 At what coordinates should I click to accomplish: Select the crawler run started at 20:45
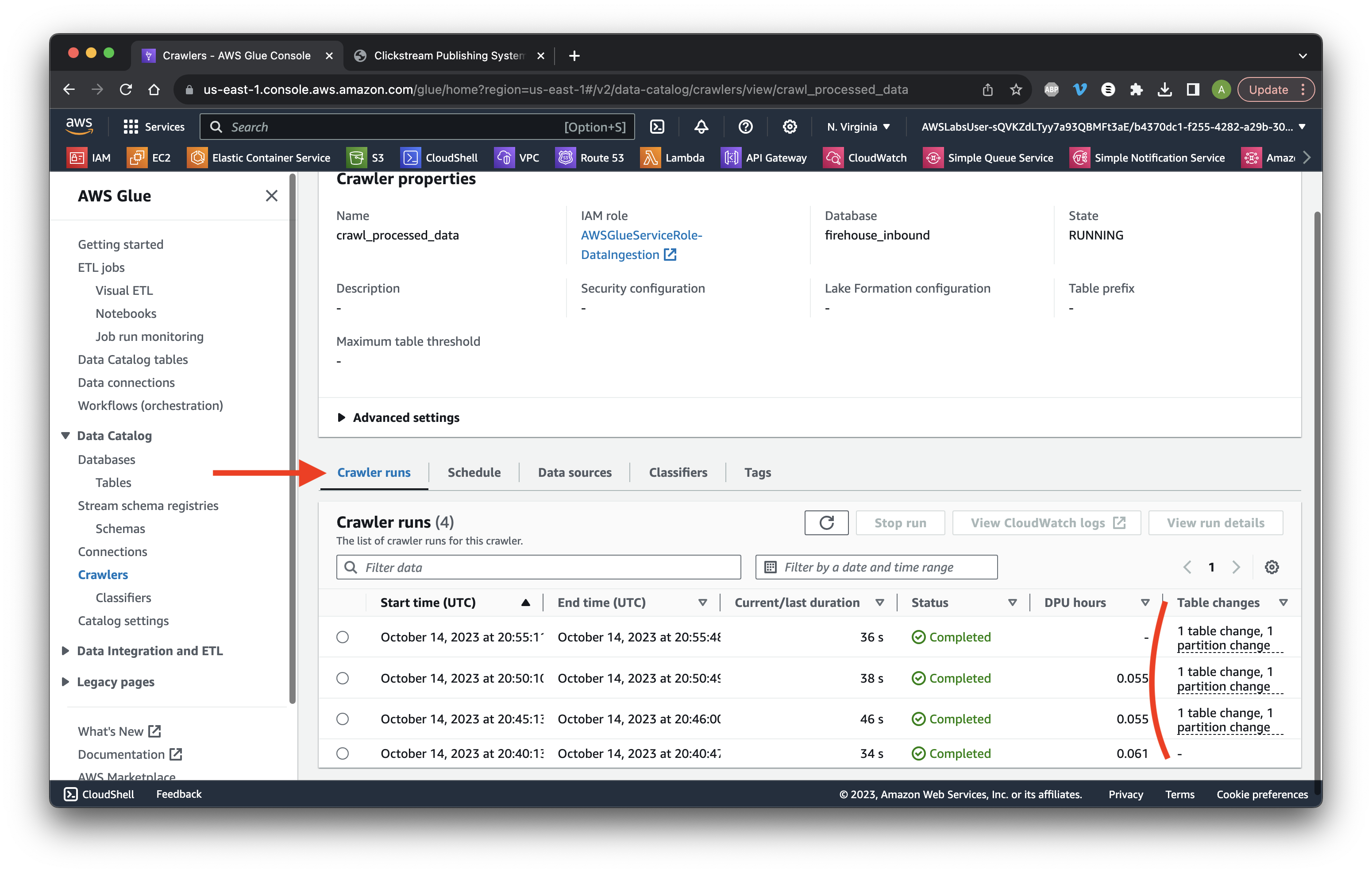[343, 718]
